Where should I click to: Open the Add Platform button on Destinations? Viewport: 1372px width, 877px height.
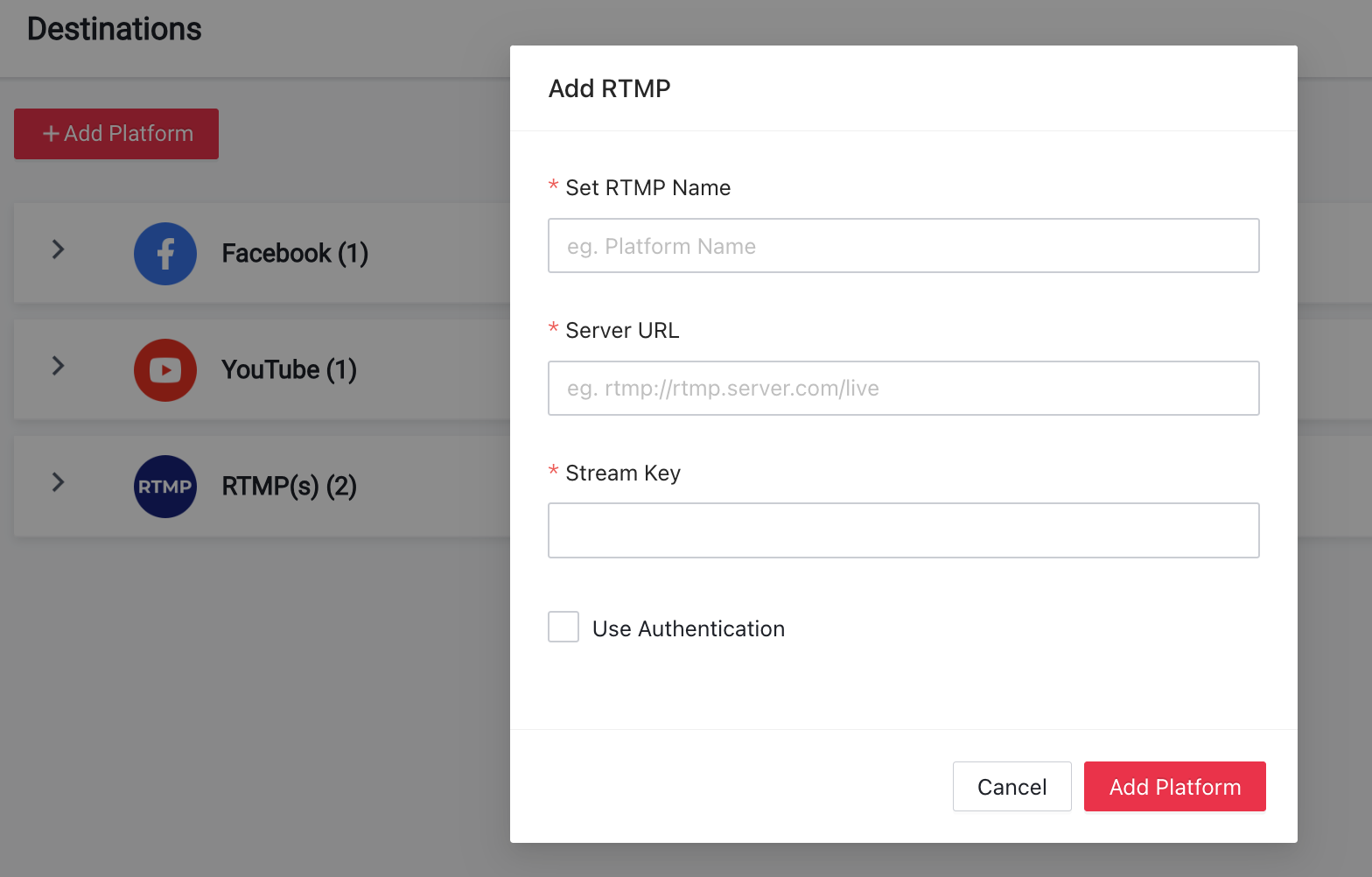click(x=116, y=134)
